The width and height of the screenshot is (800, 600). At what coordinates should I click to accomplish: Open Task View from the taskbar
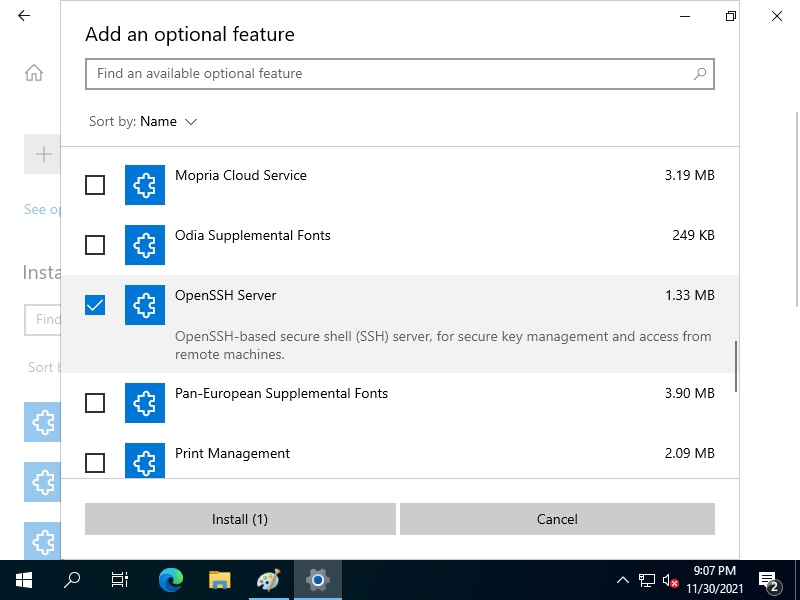click(x=119, y=580)
